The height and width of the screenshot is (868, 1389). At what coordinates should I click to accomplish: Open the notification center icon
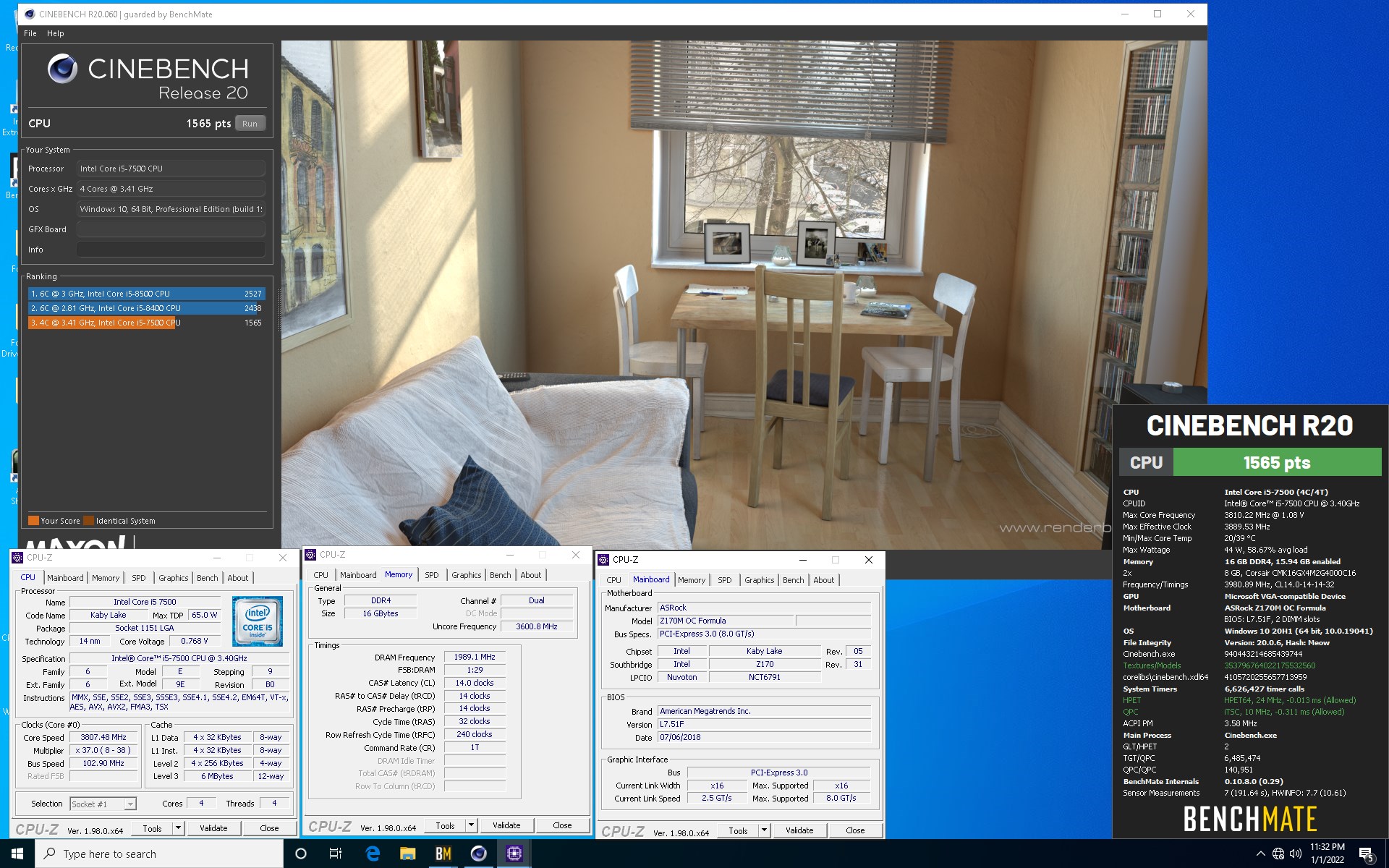pyautogui.click(x=1367, y=854)
